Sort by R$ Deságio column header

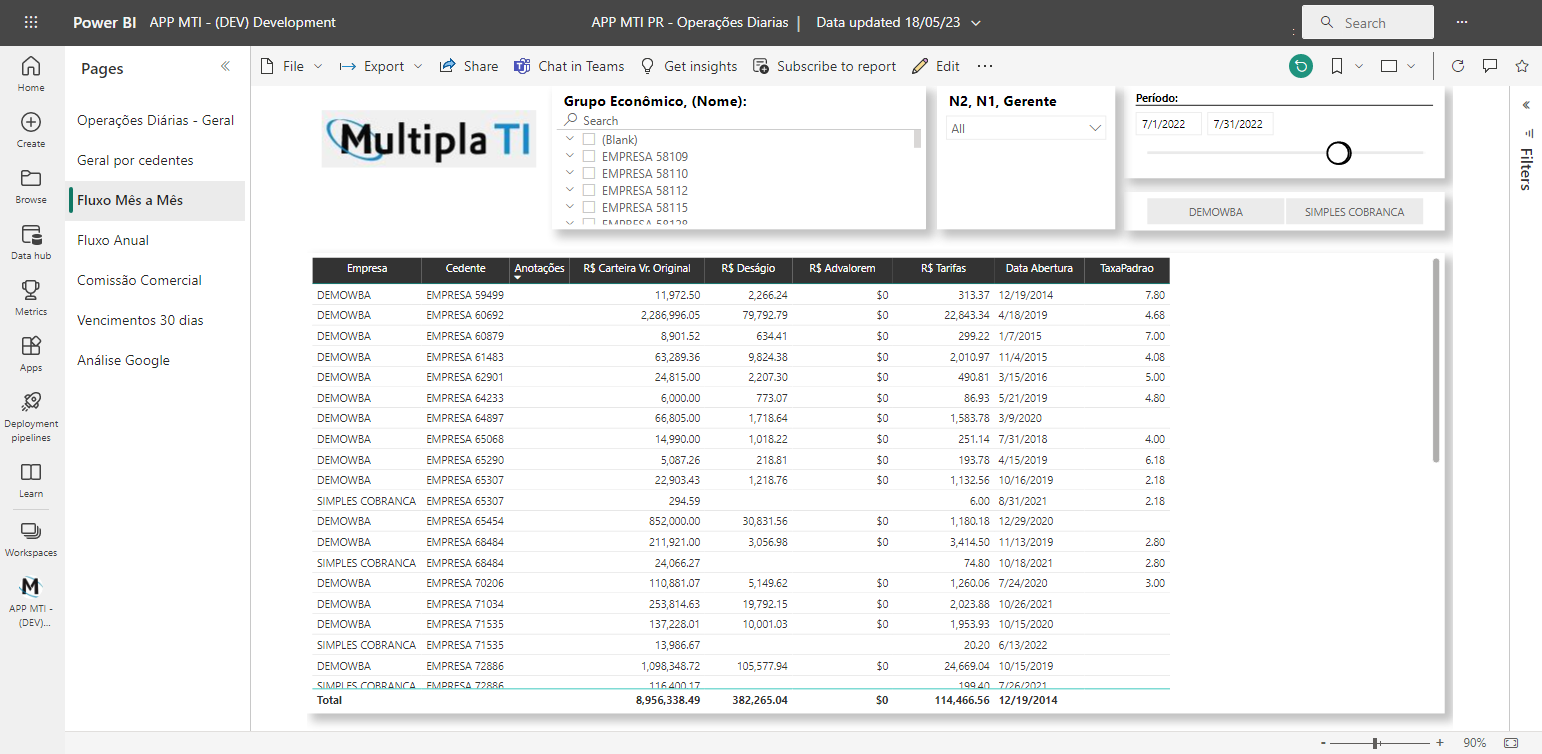pos(749,268)
